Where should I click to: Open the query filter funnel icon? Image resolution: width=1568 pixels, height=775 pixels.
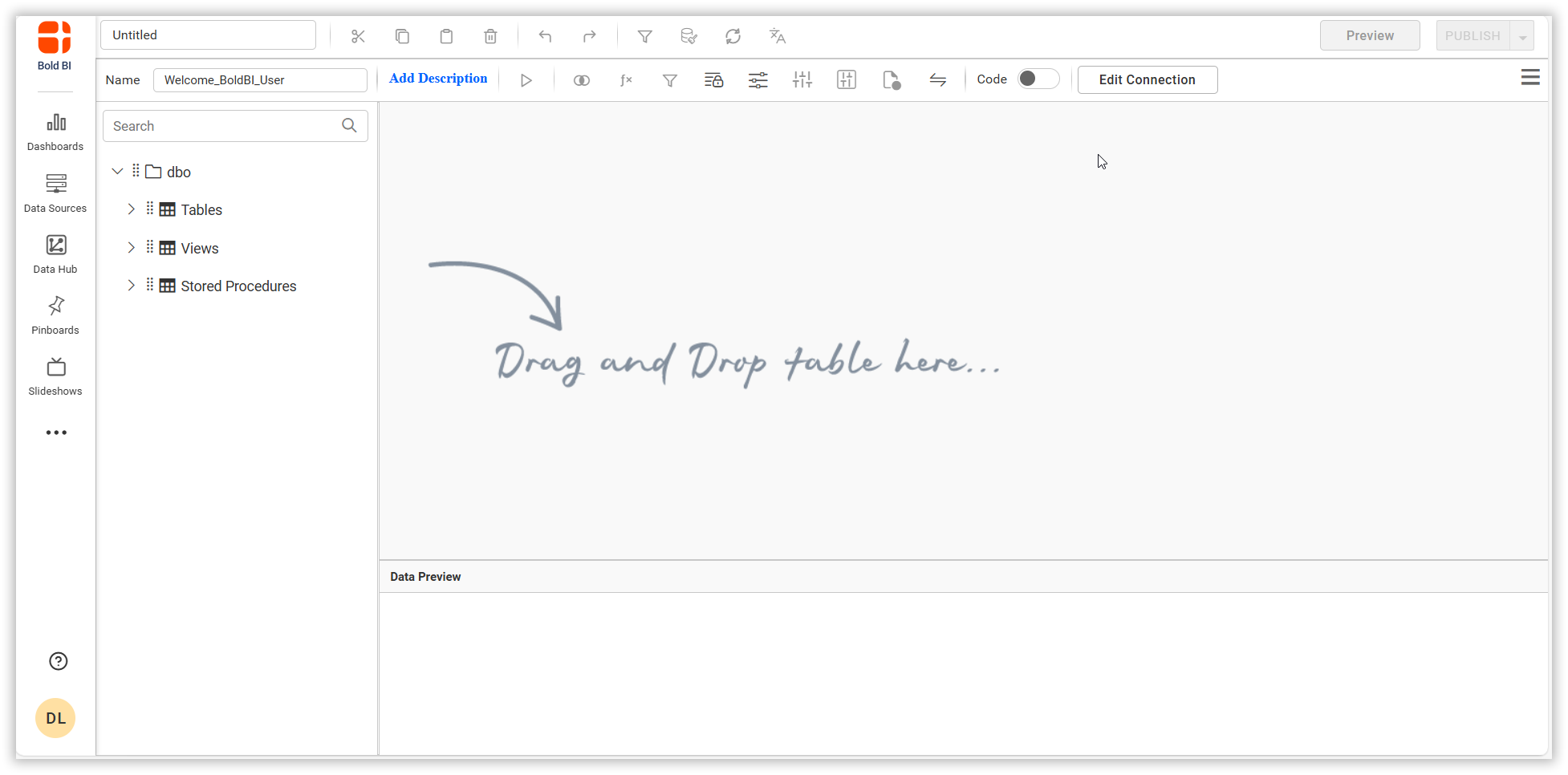click(670, 80)
